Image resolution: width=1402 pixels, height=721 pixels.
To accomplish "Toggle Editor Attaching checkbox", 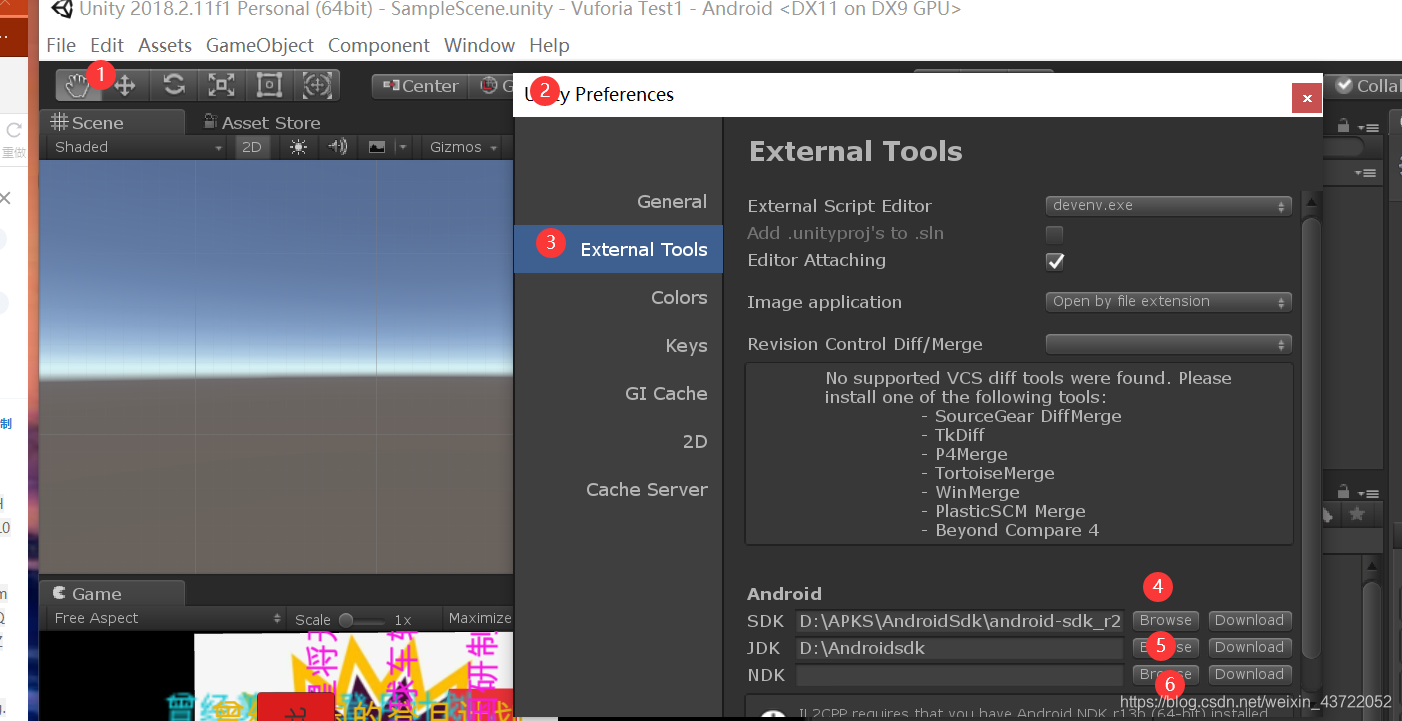I will click(1054, 261).
